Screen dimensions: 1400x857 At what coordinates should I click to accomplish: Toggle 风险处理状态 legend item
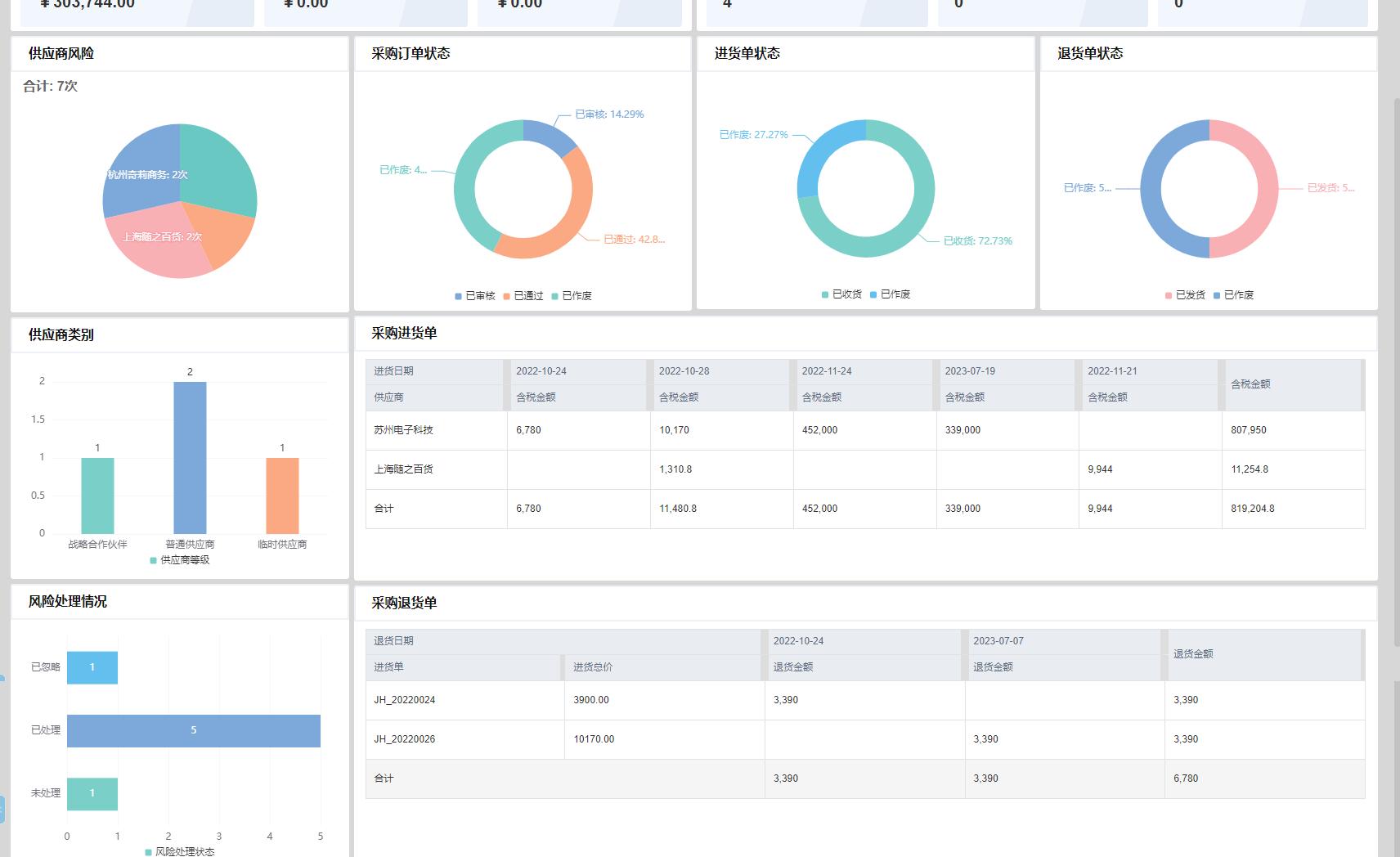[180, 851]
